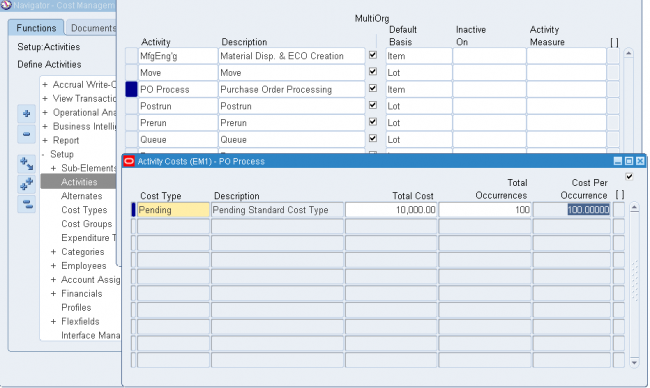Toggle MultiOrg checkbox for Postrun activity
This screenshot has height=388, width=650.
point(373,105)
